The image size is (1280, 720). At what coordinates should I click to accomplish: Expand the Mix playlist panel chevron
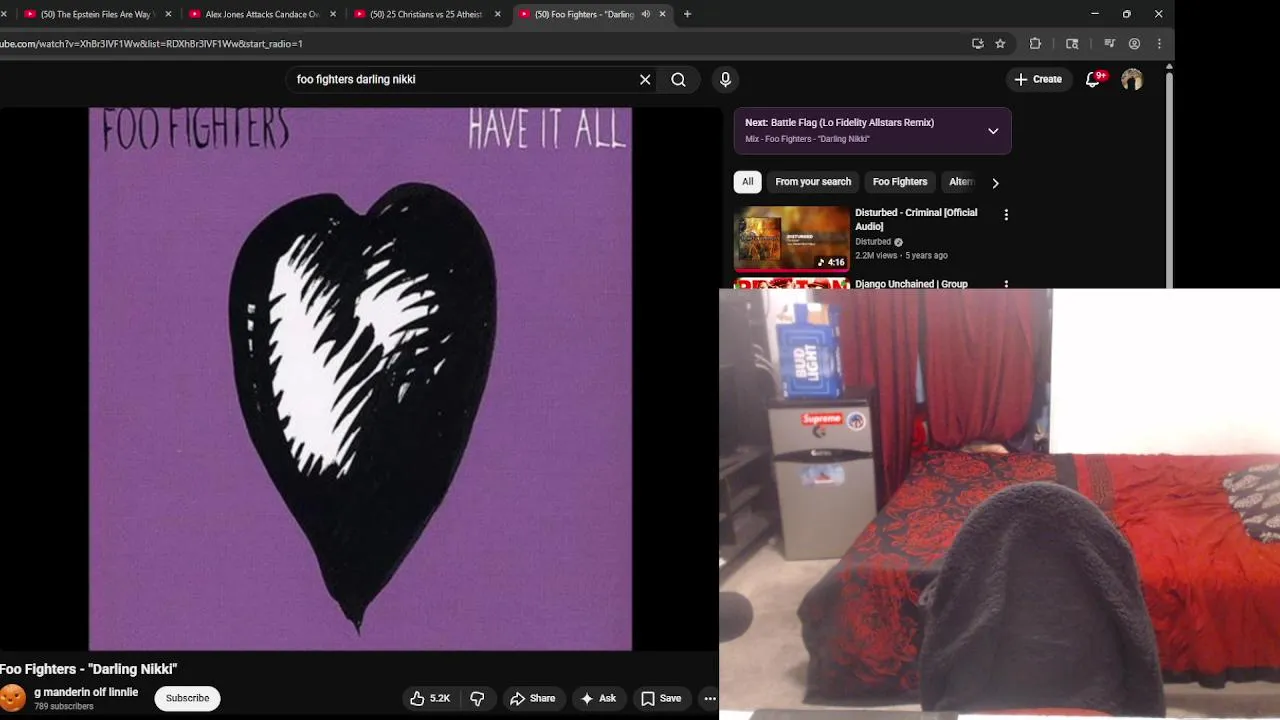click(993, 131)
